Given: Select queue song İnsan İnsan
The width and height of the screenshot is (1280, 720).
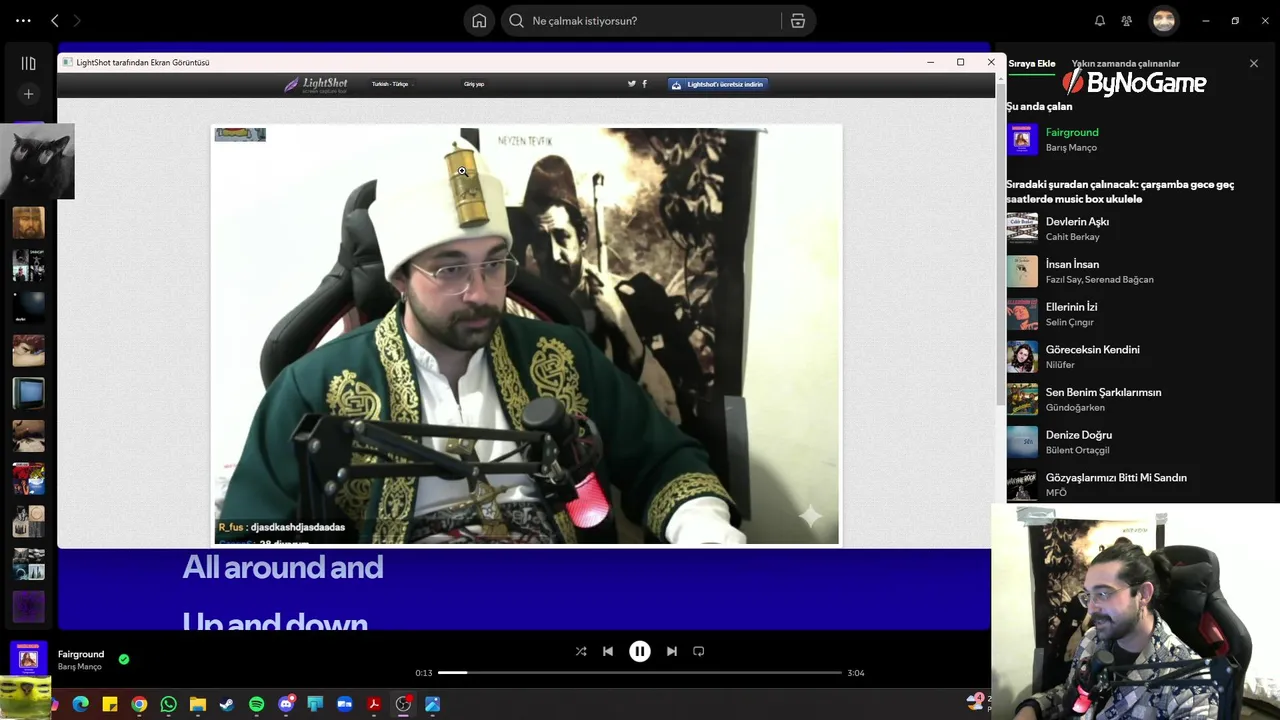Looking at the screenshot, I should [1072, 264].
